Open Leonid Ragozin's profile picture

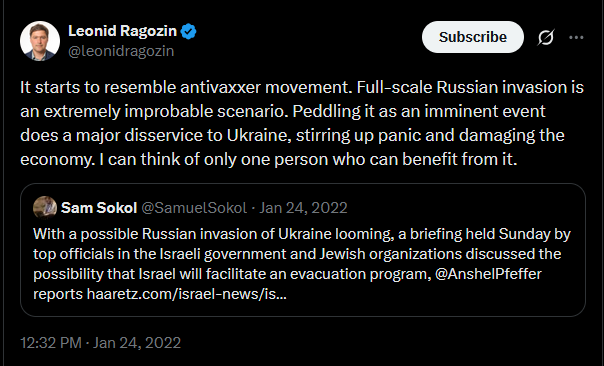pyautogui.click(x=40, y=41)
